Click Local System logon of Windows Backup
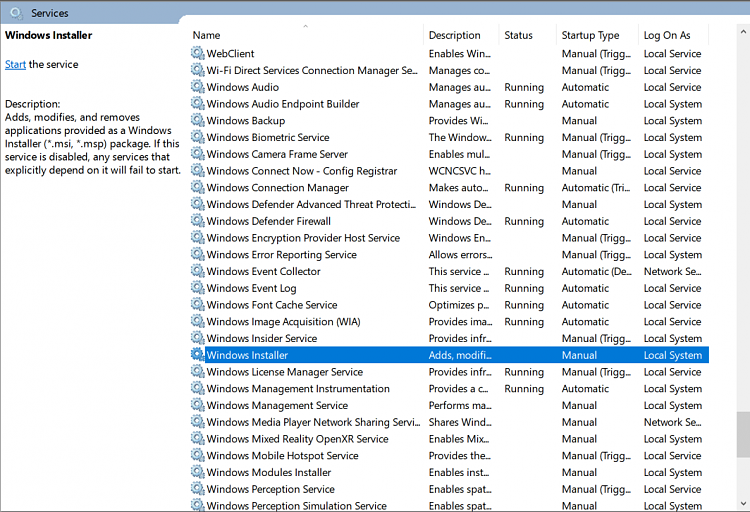This screenshot has width=750, height=512. click(673, 121)
